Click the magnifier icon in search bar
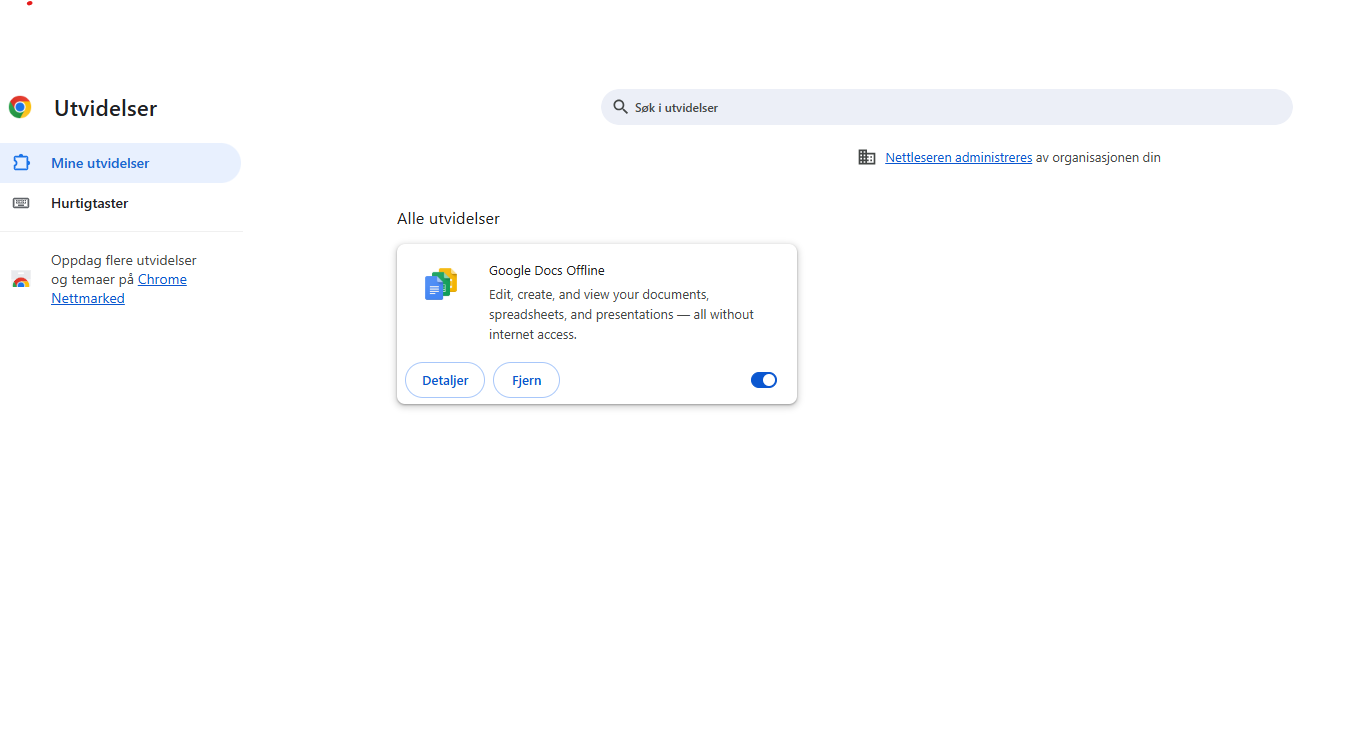The height and width of the screenshot is (749, 1363). tap(621, 107)
